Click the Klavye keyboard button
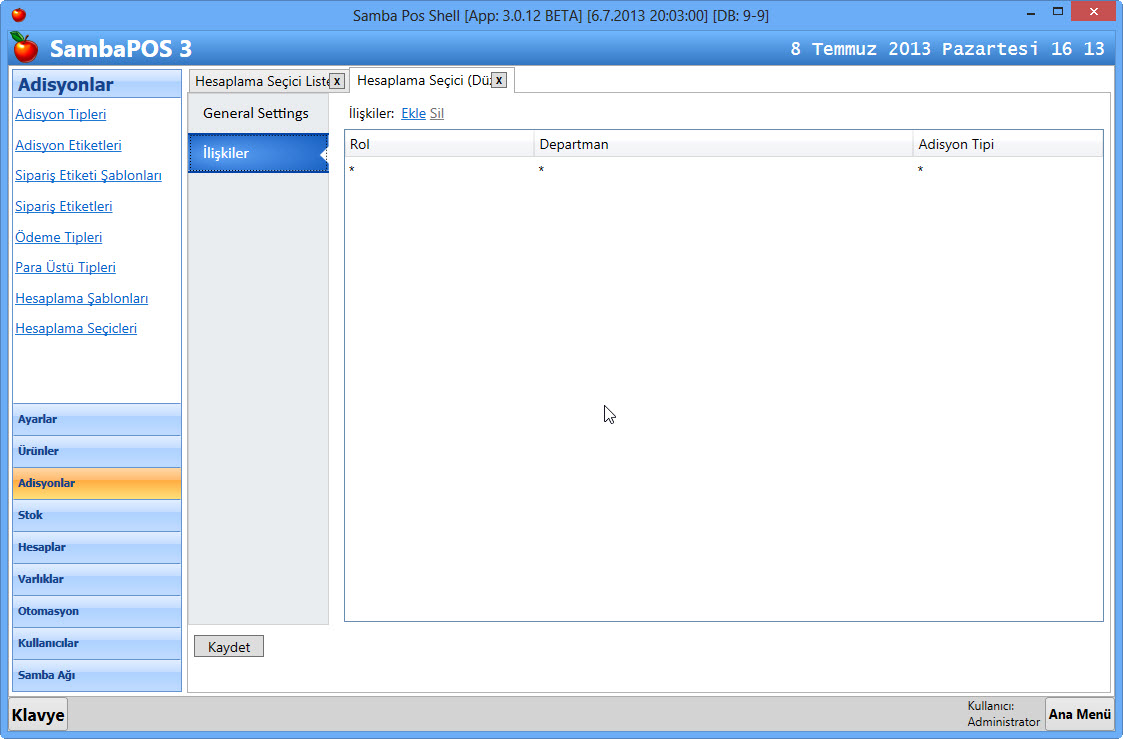The image size is (1123, 739). 38,714
